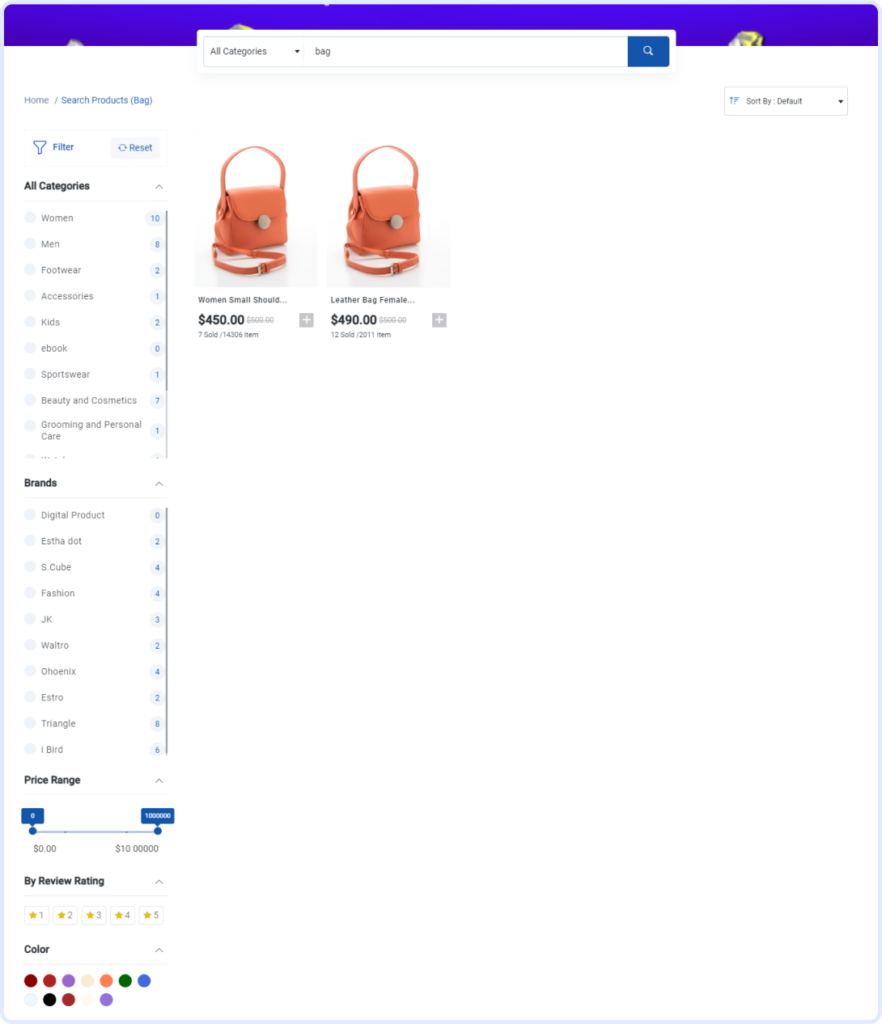This screenshot has width=882, height=1024.
Task: Select rating star 3 filter
Action: pos(94,915)
